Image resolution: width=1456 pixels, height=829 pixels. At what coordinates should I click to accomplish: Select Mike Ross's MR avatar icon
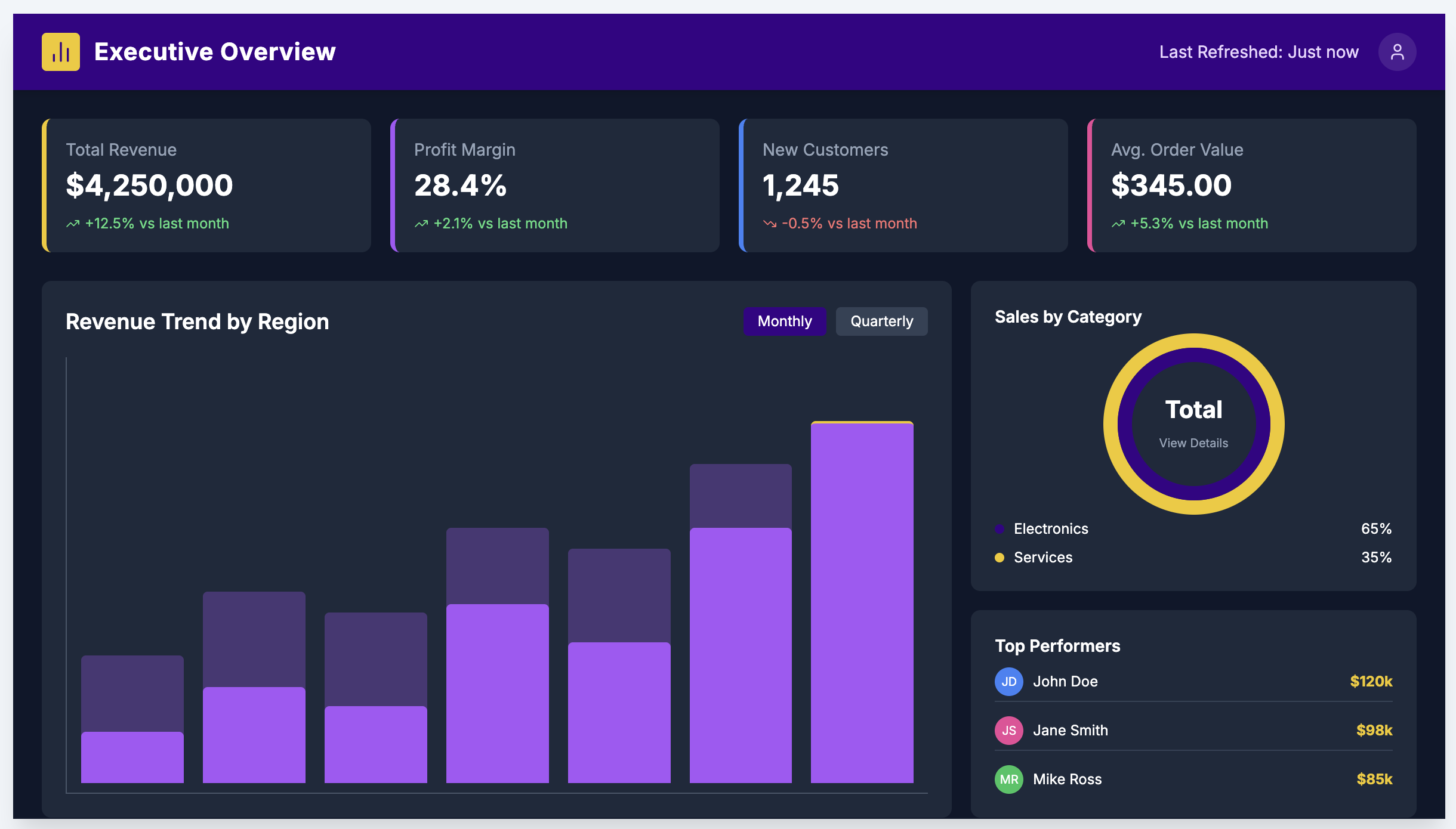tap(1008, 779)
